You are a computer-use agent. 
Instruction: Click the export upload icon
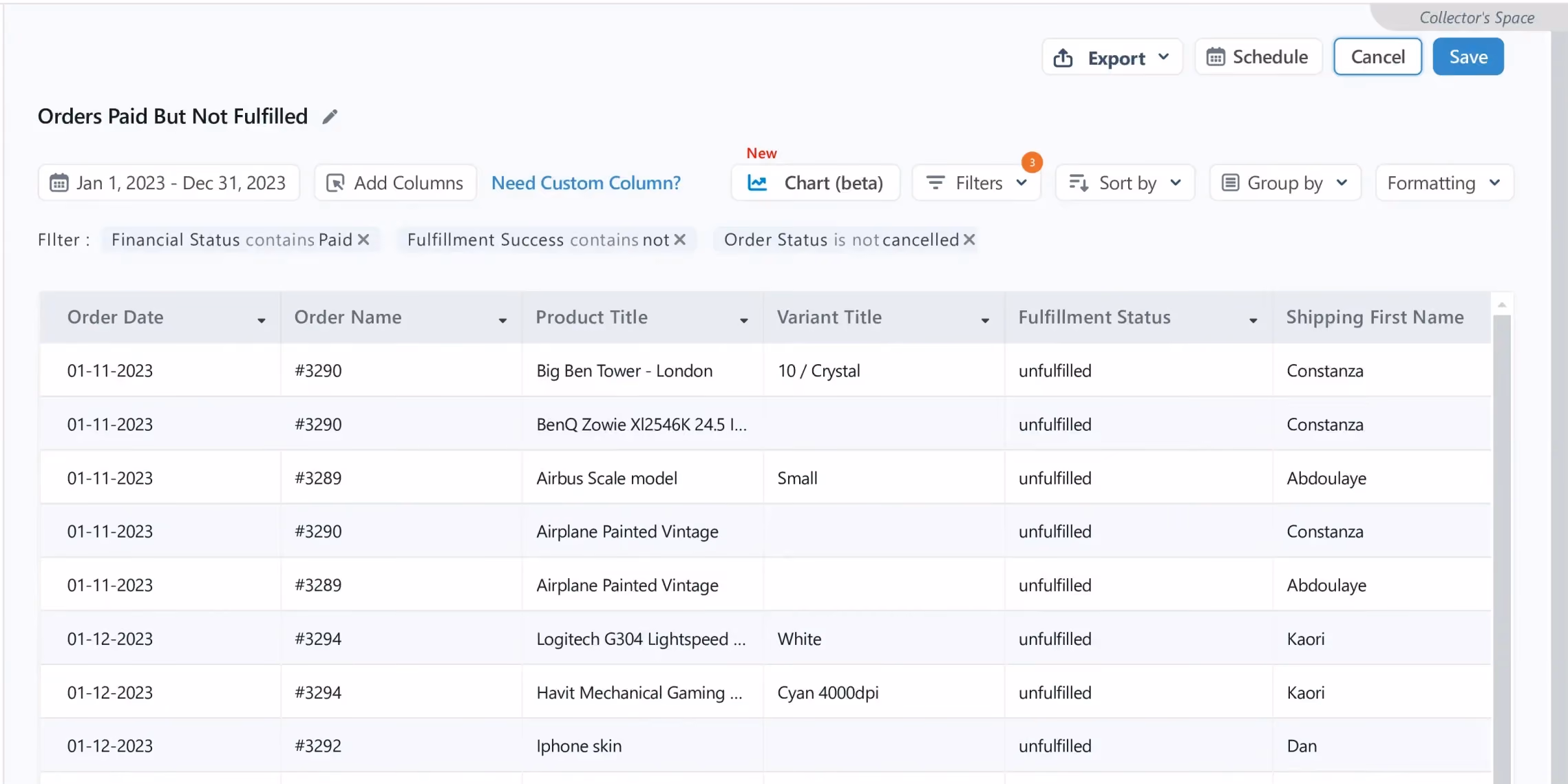pyautogui.click(x=1063, y=58)
